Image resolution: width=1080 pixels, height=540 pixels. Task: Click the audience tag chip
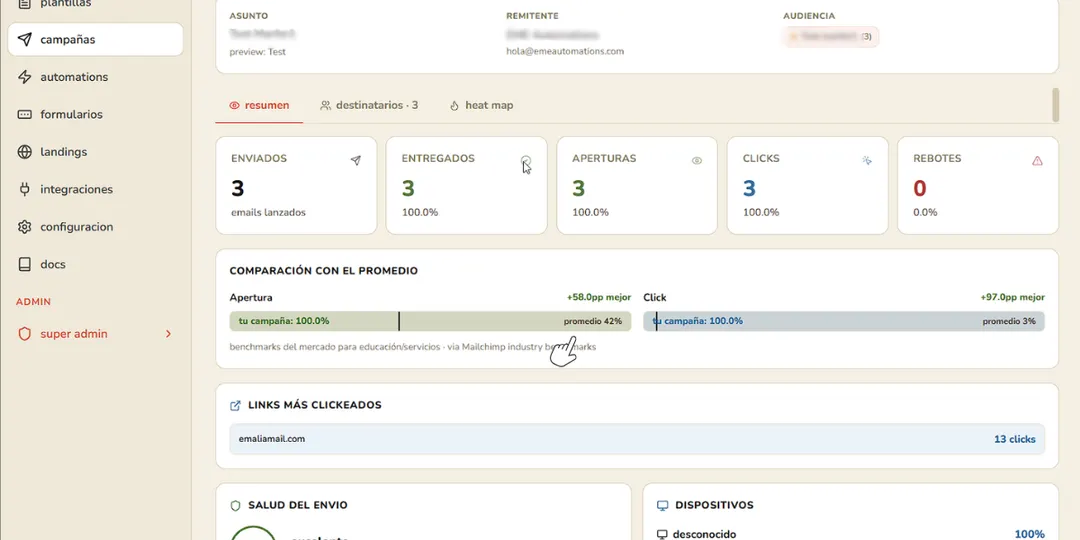(831, 36)
